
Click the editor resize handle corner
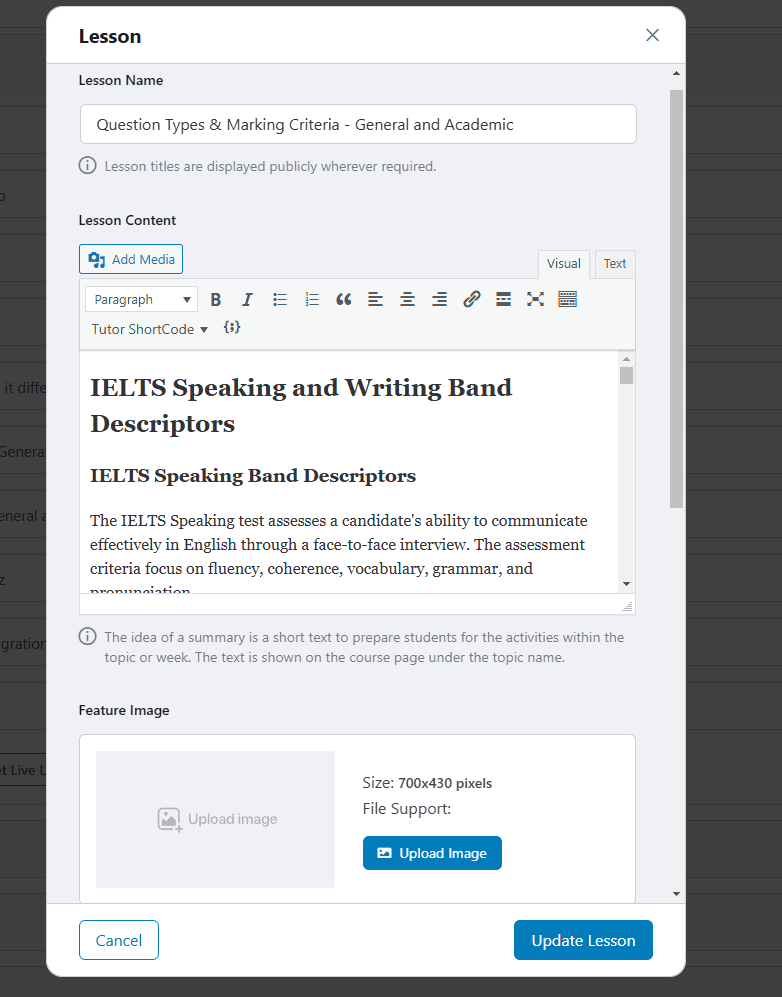(x=628, y=607)
